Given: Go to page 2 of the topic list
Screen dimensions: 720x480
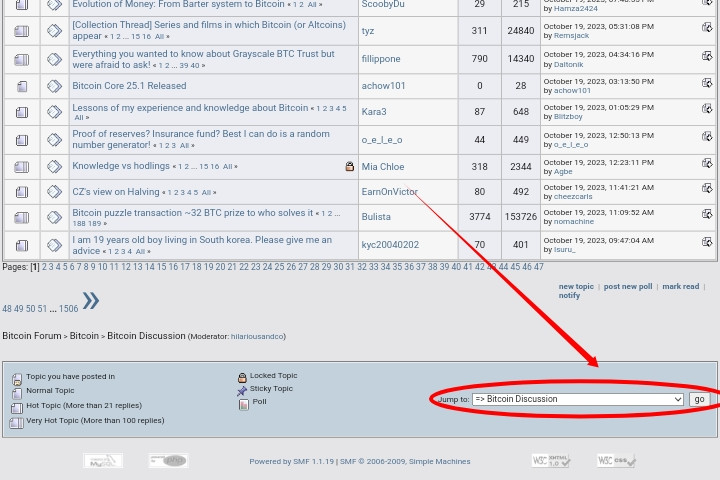Looking at the screenshot, I should 44,267.
